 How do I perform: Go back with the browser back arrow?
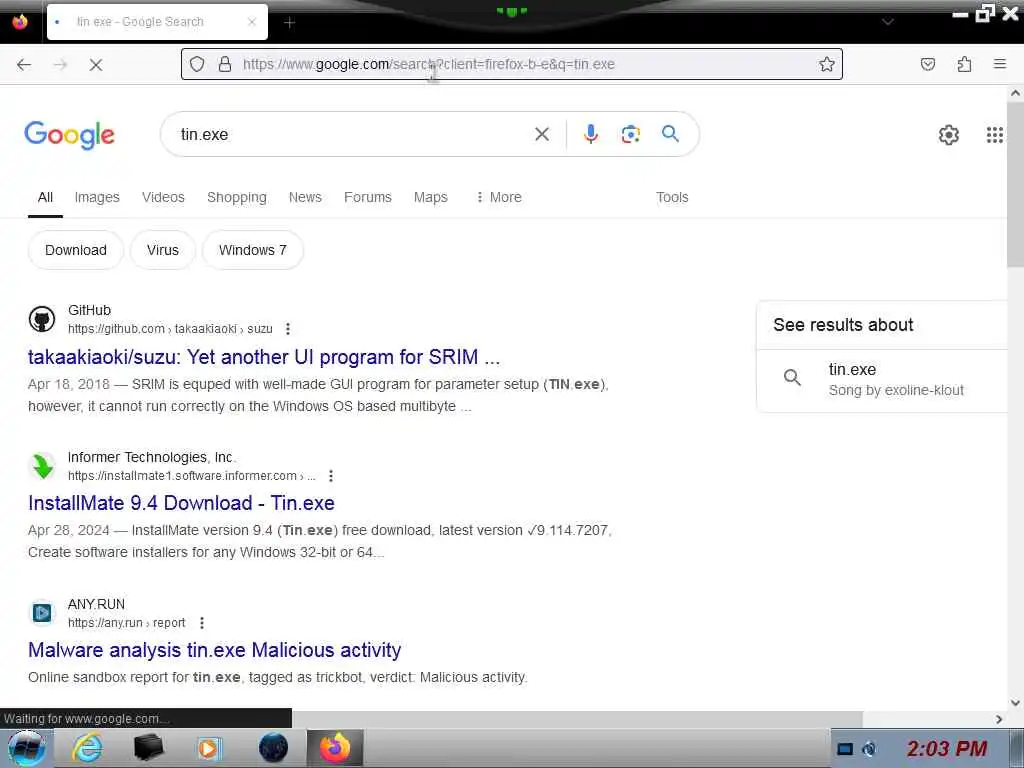pyautogui.click(x=24, y=64)
